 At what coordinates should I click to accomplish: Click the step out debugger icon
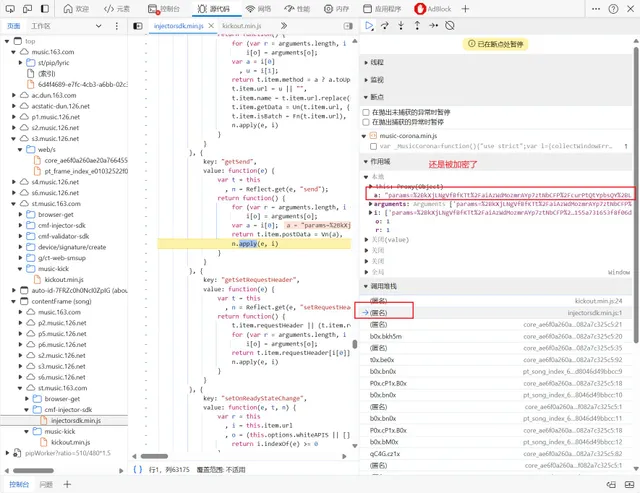click(x=417, y=26)
